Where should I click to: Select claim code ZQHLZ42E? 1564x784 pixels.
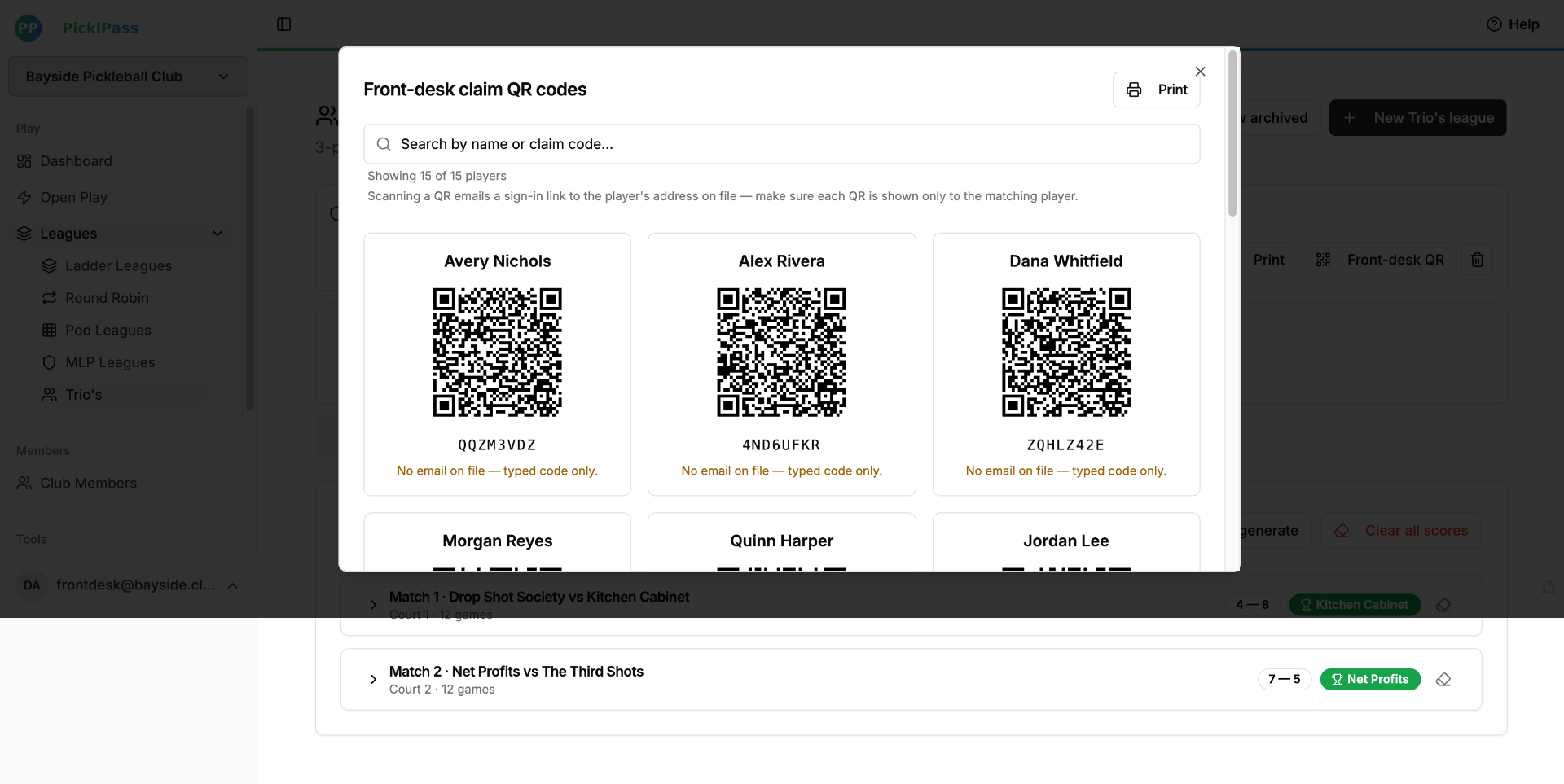pyautogui.click(x=1066, y=445)
